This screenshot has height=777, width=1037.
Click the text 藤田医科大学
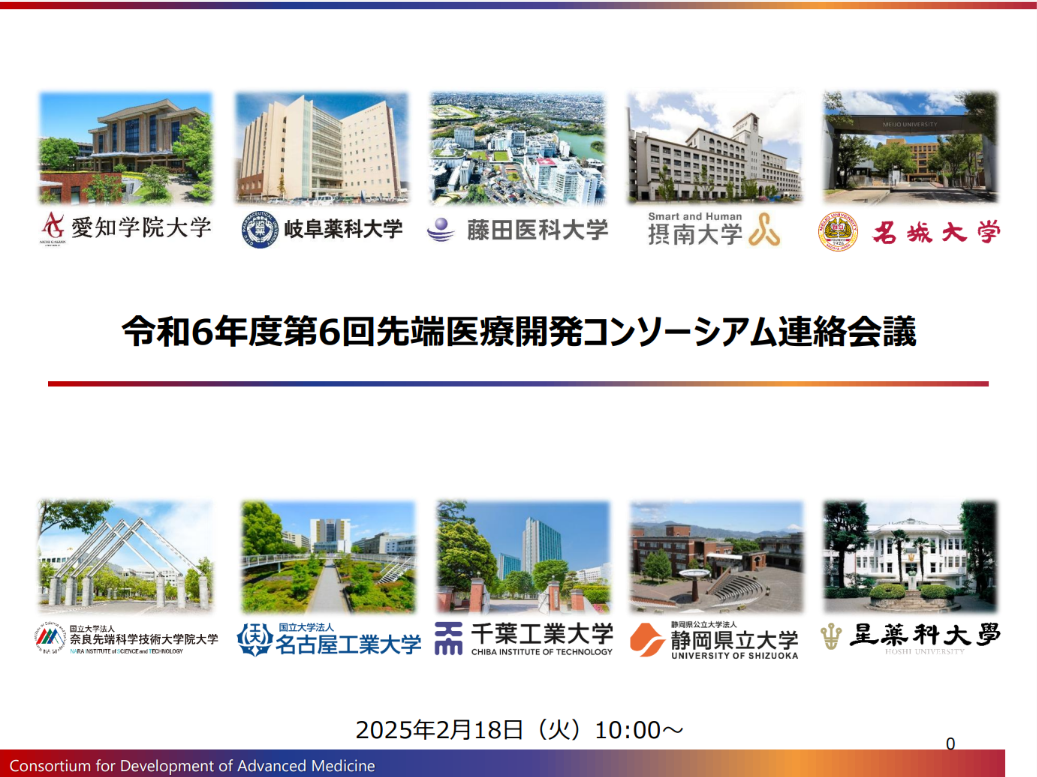click(537, 230)
